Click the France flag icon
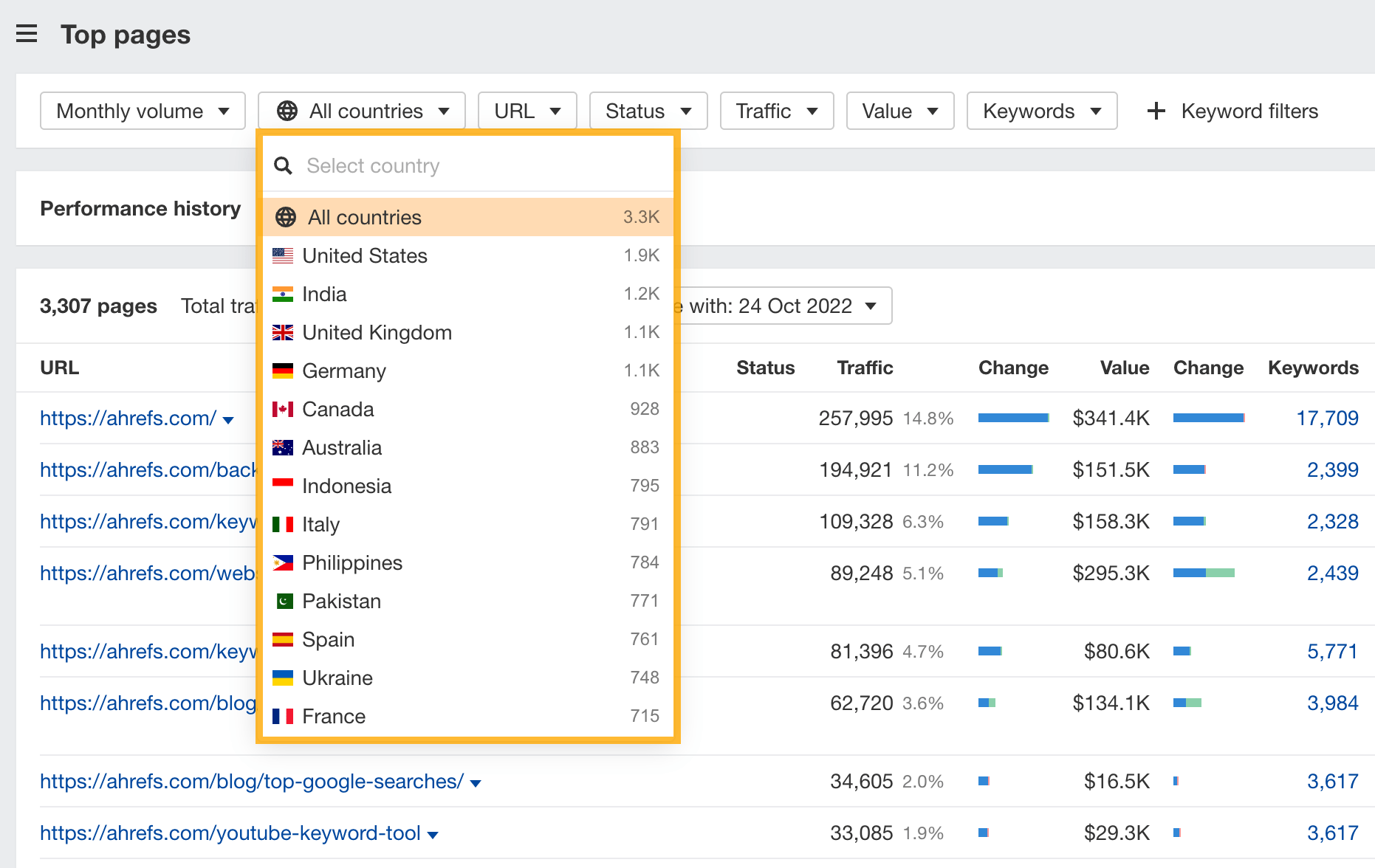Screen dimensions: 1375x868 [x=284, y=716]
